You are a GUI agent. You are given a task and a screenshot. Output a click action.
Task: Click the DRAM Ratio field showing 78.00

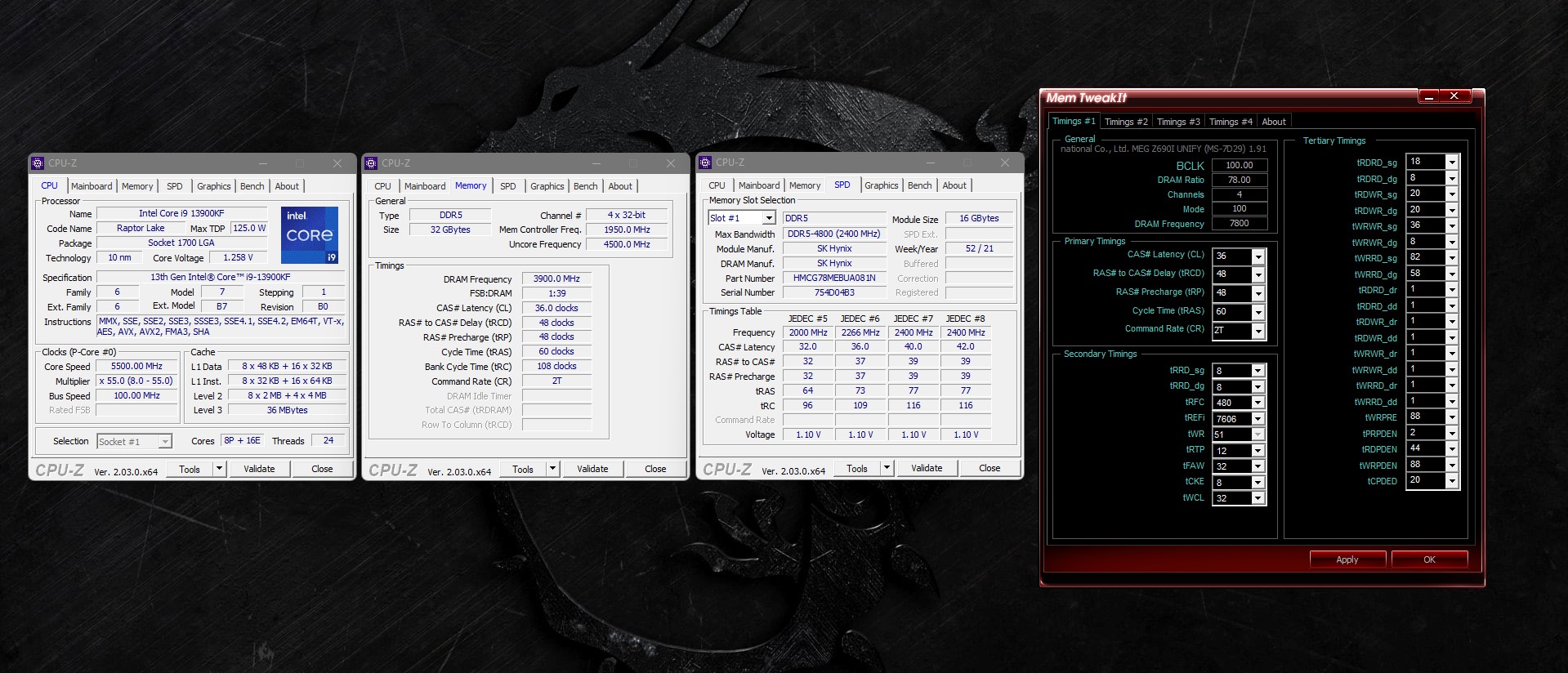point(1240,180)
